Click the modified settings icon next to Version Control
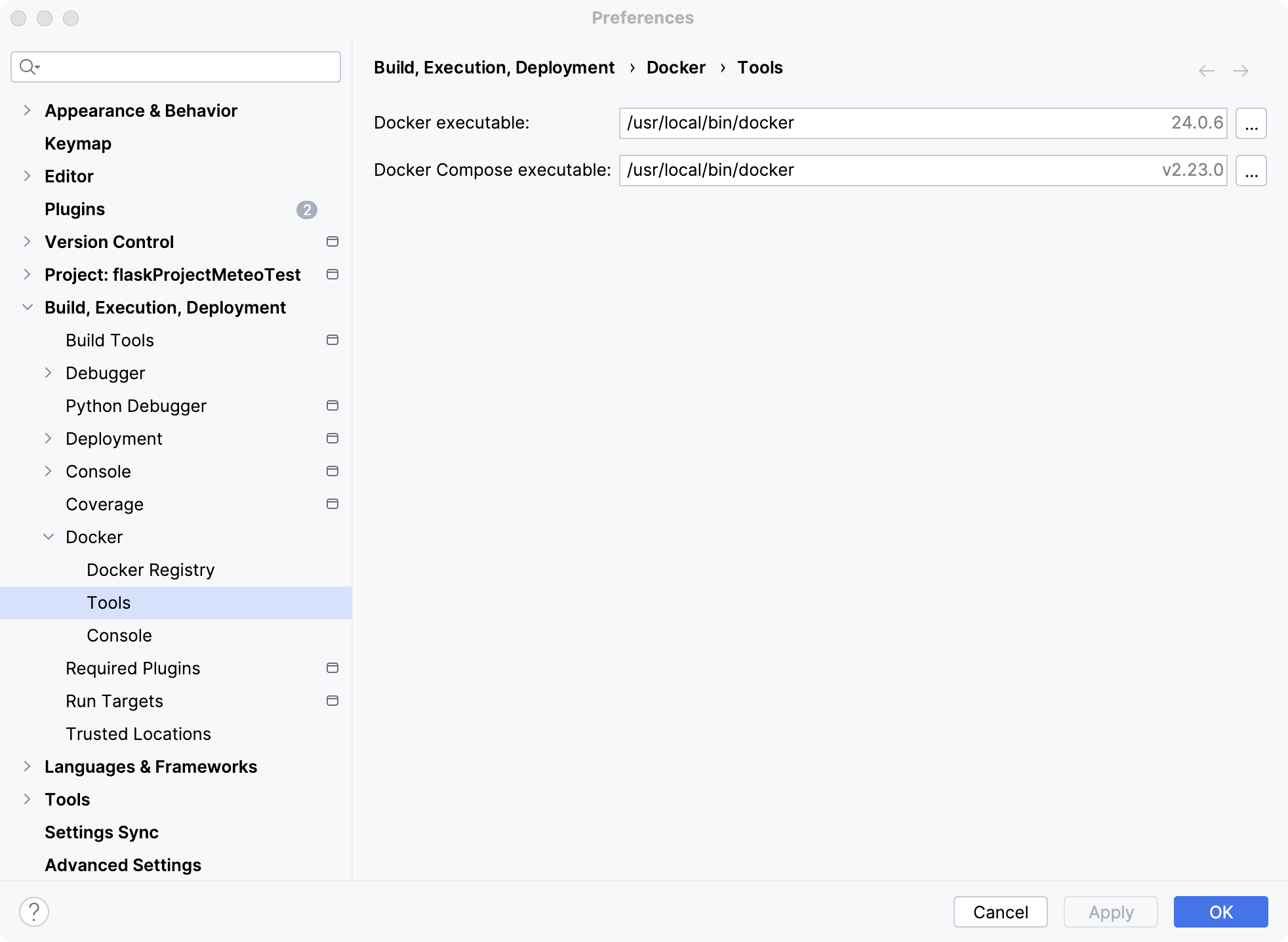Viewport: 1288px width, 942px height. [332, 241]
